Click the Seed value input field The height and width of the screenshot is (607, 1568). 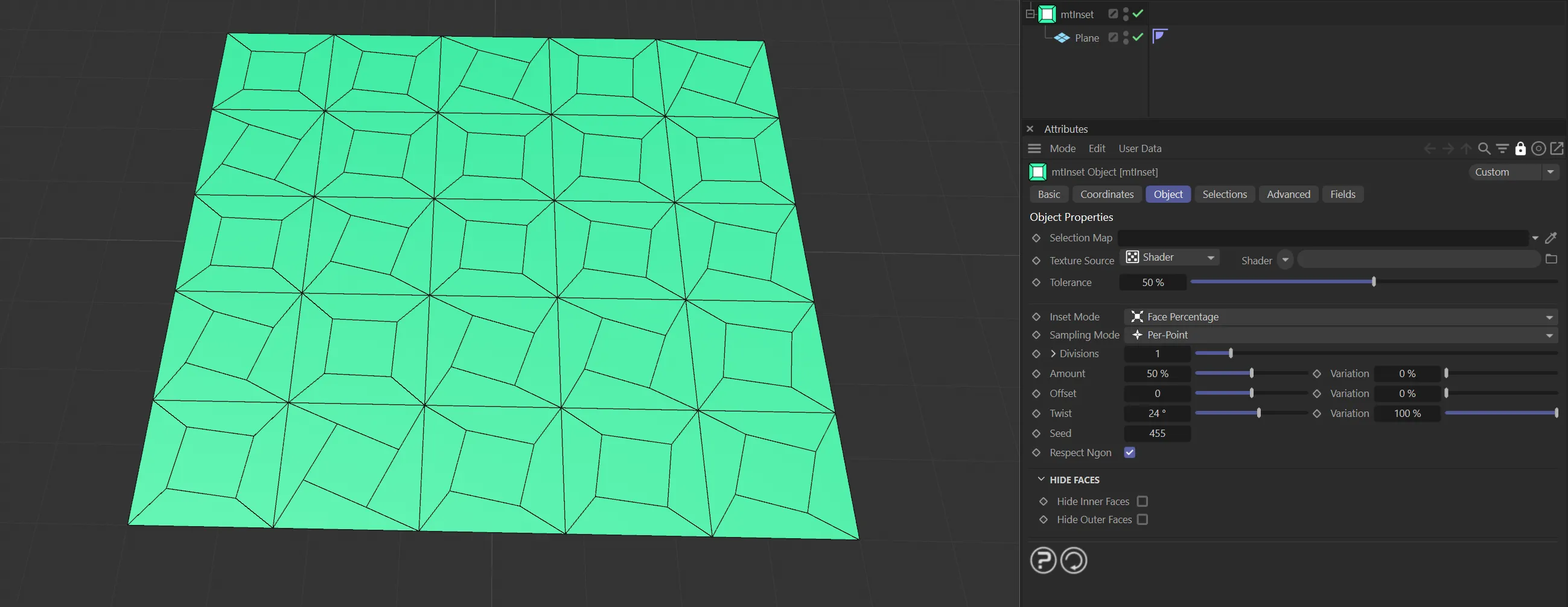[x=1156, y=433]
